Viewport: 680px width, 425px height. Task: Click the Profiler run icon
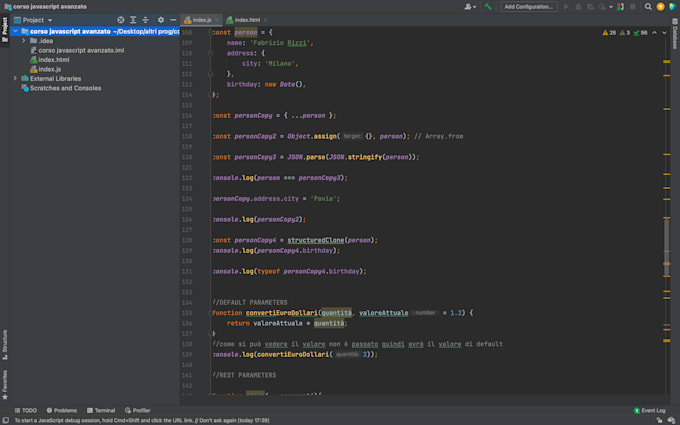point(602,7)
